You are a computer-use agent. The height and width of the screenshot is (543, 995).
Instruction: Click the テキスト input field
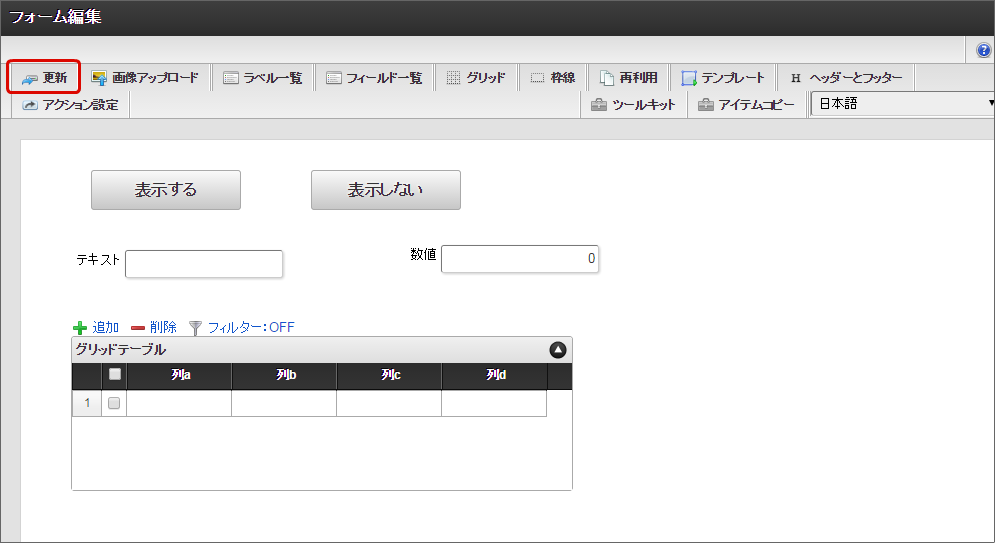coord(204,264)
